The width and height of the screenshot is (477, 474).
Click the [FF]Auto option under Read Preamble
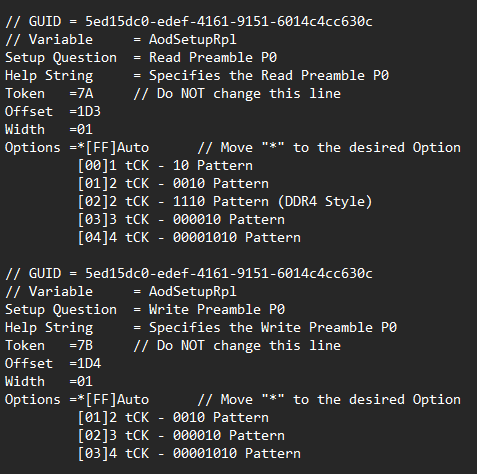(117, 148)
